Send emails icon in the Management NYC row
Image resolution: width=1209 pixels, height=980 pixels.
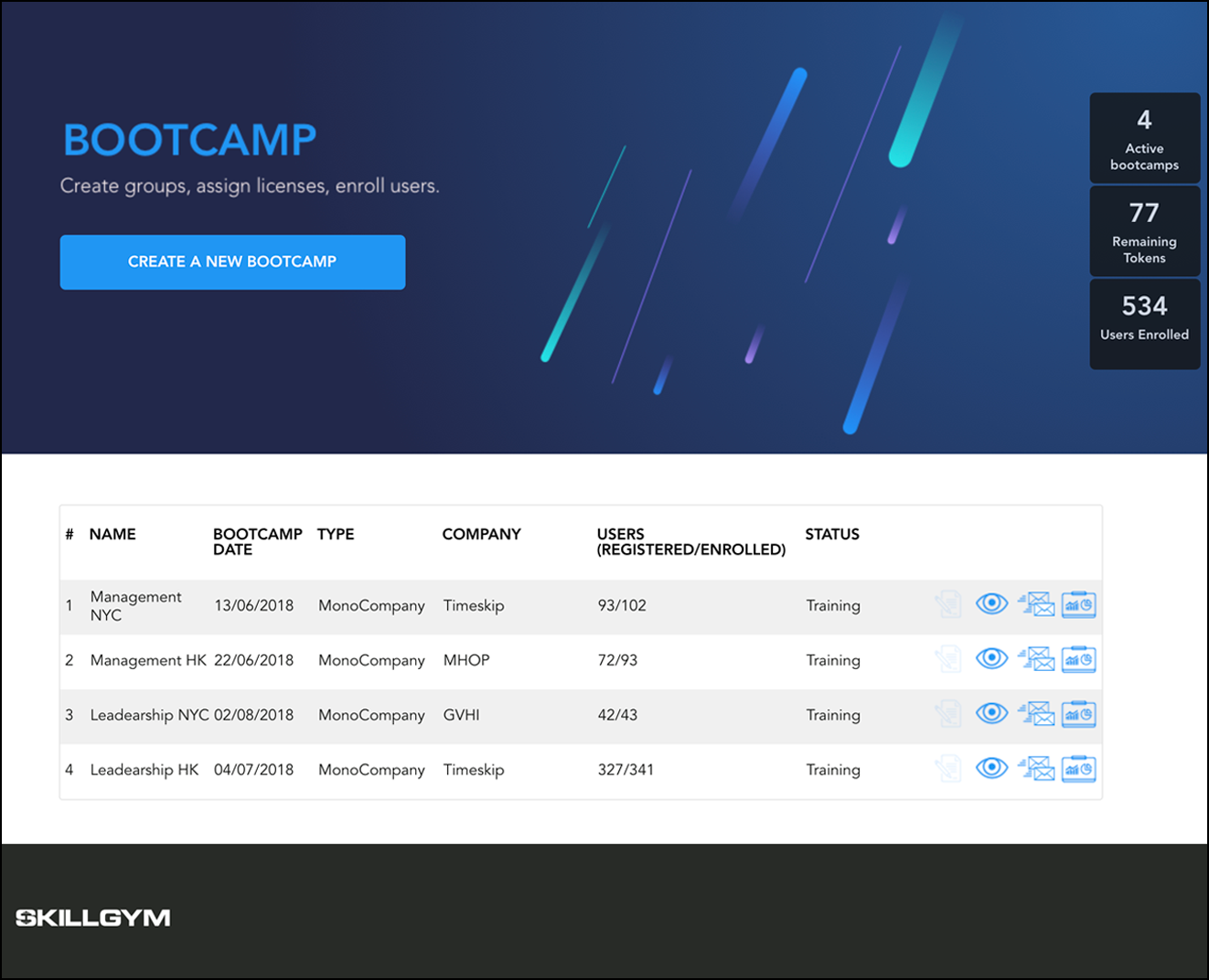(1036, 604)
